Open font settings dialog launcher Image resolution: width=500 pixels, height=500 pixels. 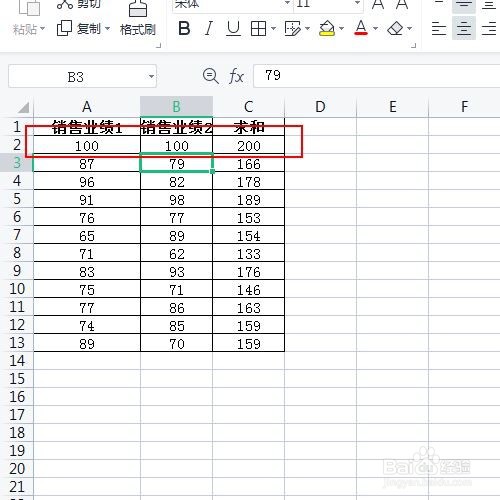(x=414, y=45)
